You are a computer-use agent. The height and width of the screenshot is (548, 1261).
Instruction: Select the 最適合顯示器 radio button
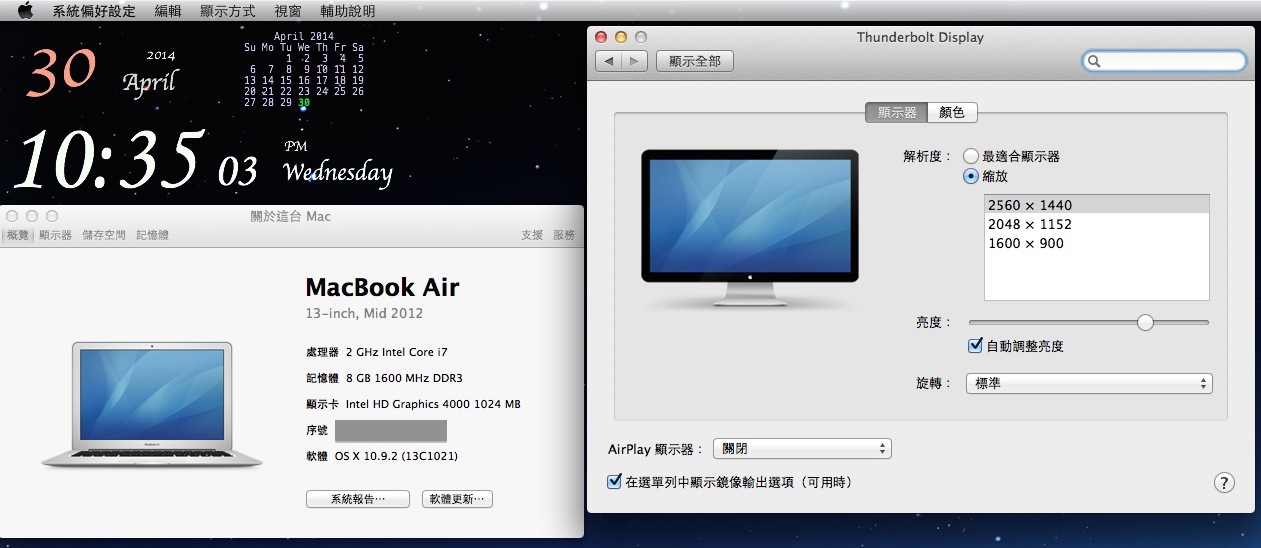click(x=970, y=157)
